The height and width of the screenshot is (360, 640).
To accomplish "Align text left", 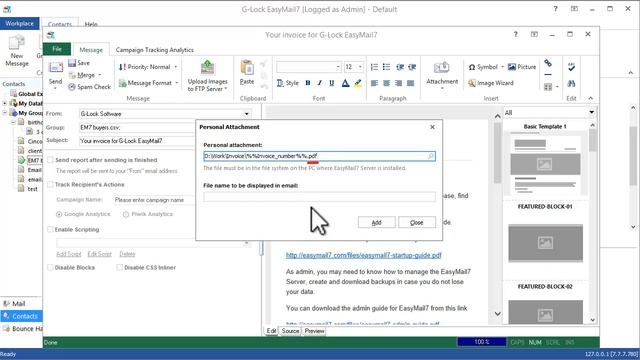I will (374, 83).
